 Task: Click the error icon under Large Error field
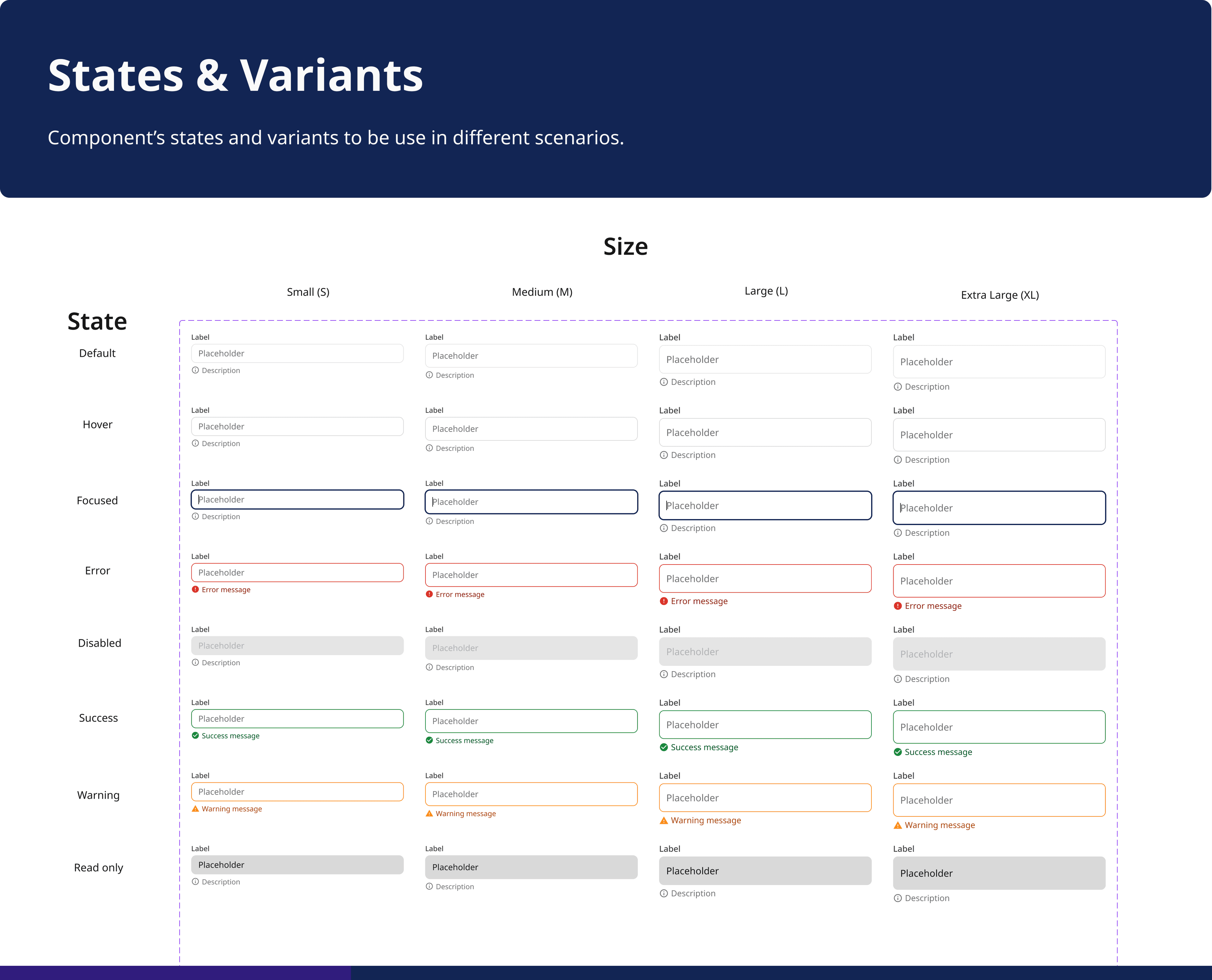point(664,601)
